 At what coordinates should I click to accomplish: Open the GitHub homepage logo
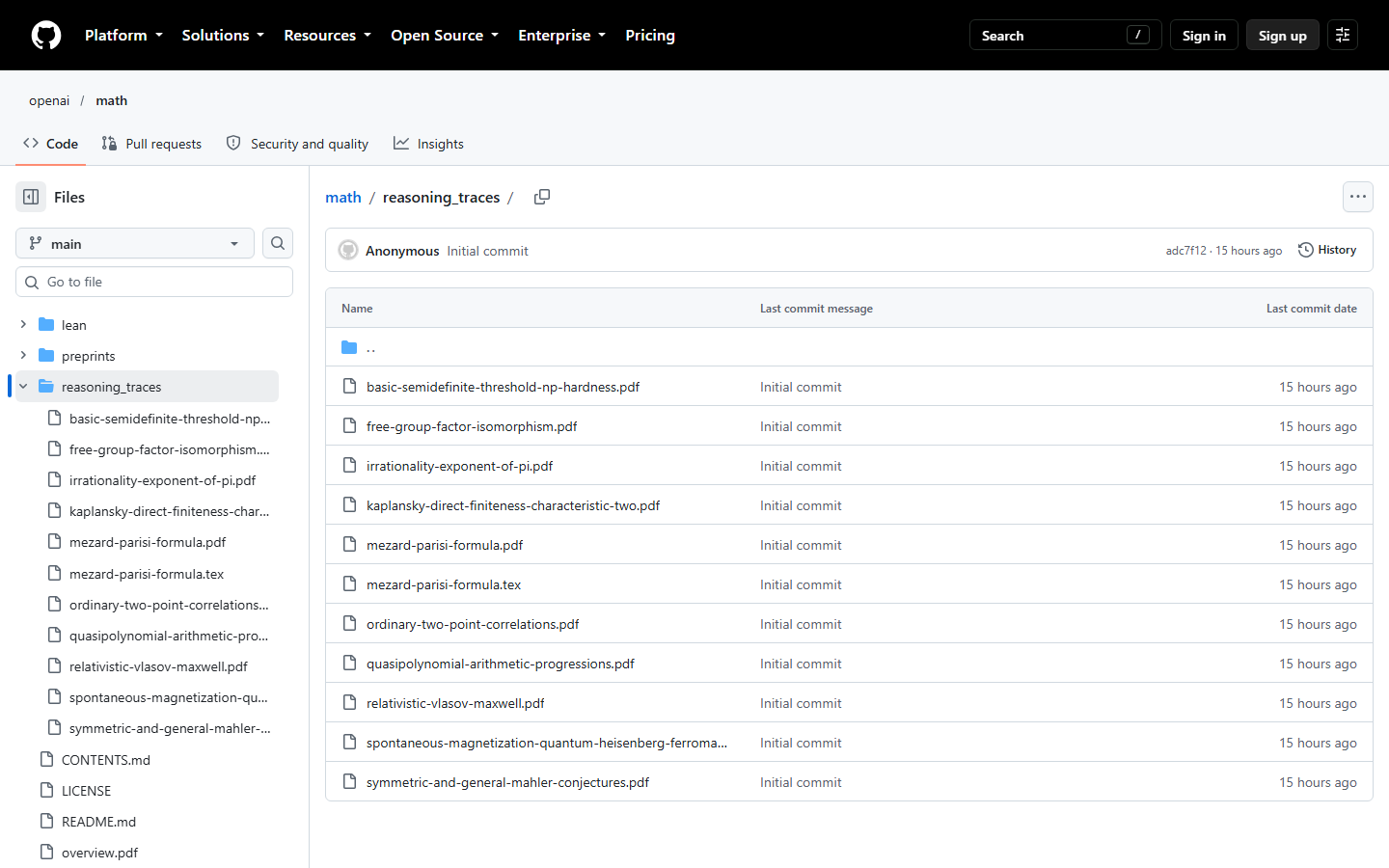pyautogui.click(x=46, y=35)
